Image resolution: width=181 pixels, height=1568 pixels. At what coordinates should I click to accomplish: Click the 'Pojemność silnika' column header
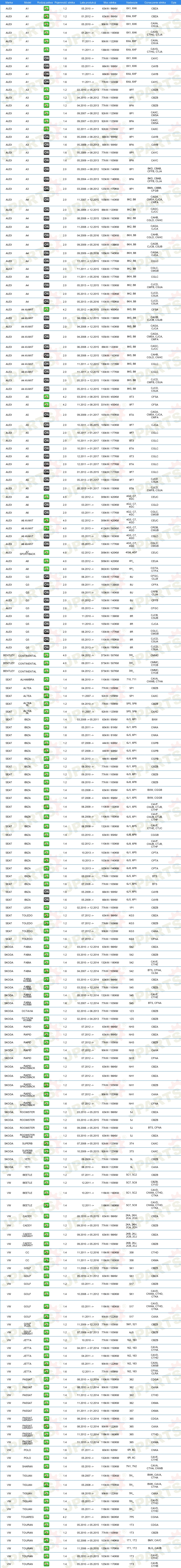tap(65, 3)
